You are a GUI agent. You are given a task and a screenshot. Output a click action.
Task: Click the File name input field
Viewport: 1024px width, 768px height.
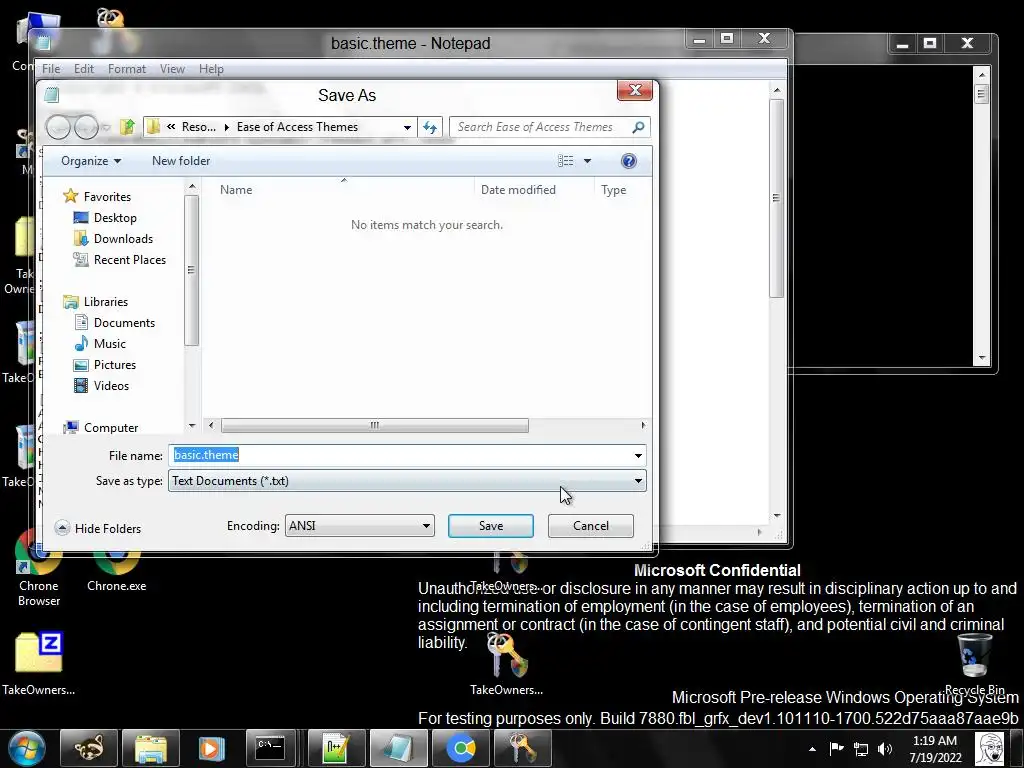[x=399, y=455]
